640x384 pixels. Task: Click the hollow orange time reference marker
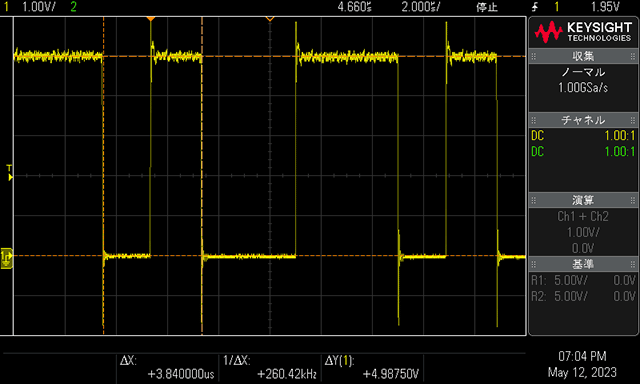tap(269, 19)
